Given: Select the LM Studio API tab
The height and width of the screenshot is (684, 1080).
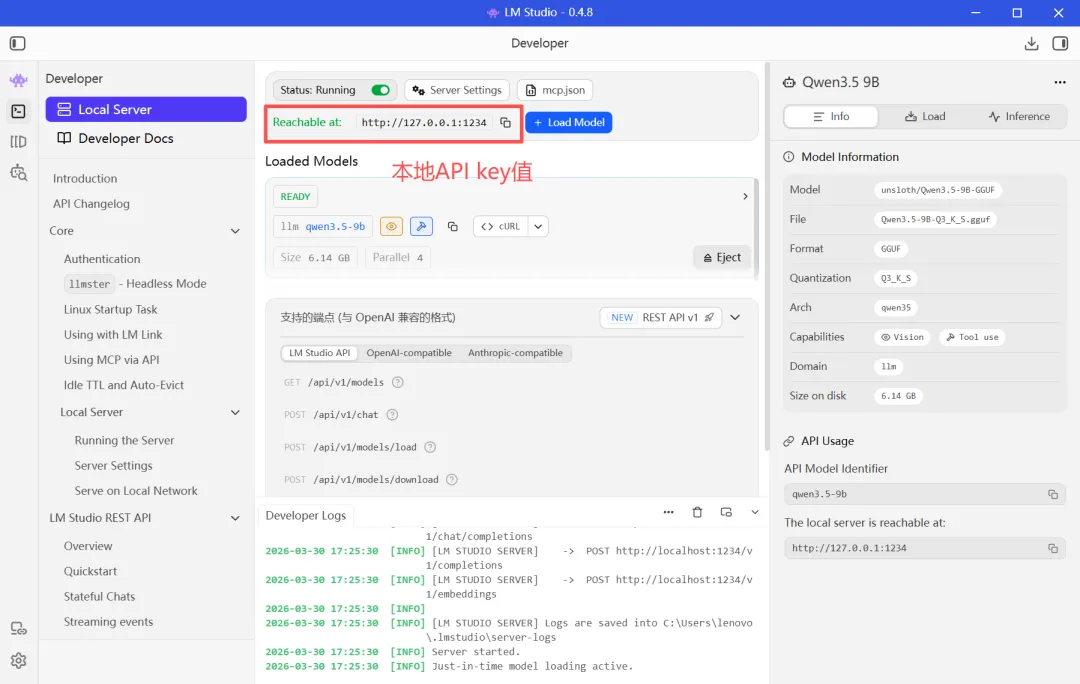Looking at the screenshot, I should [x=320, y=353].
